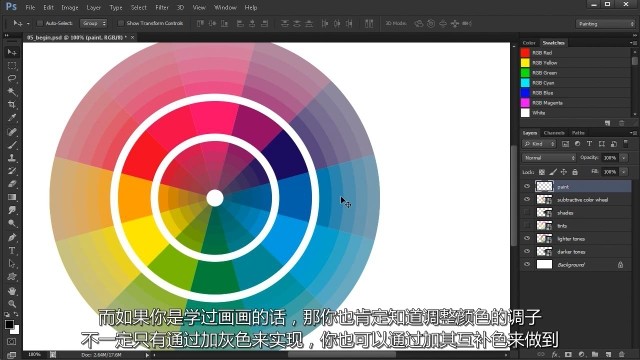Select the History Brush tool
The height and width of the screenshot is (360, 640).
(12, 171)
